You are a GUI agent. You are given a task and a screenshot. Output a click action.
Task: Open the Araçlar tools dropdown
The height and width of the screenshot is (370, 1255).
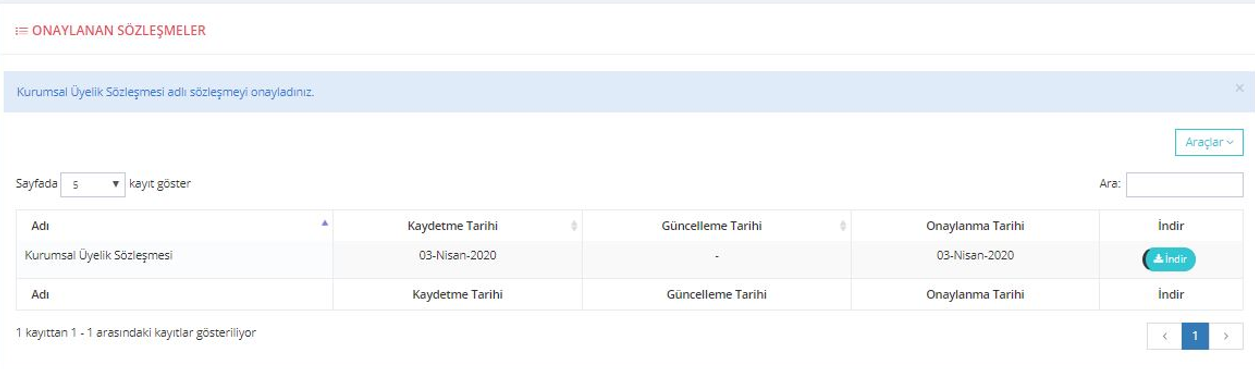(1208, 143)
